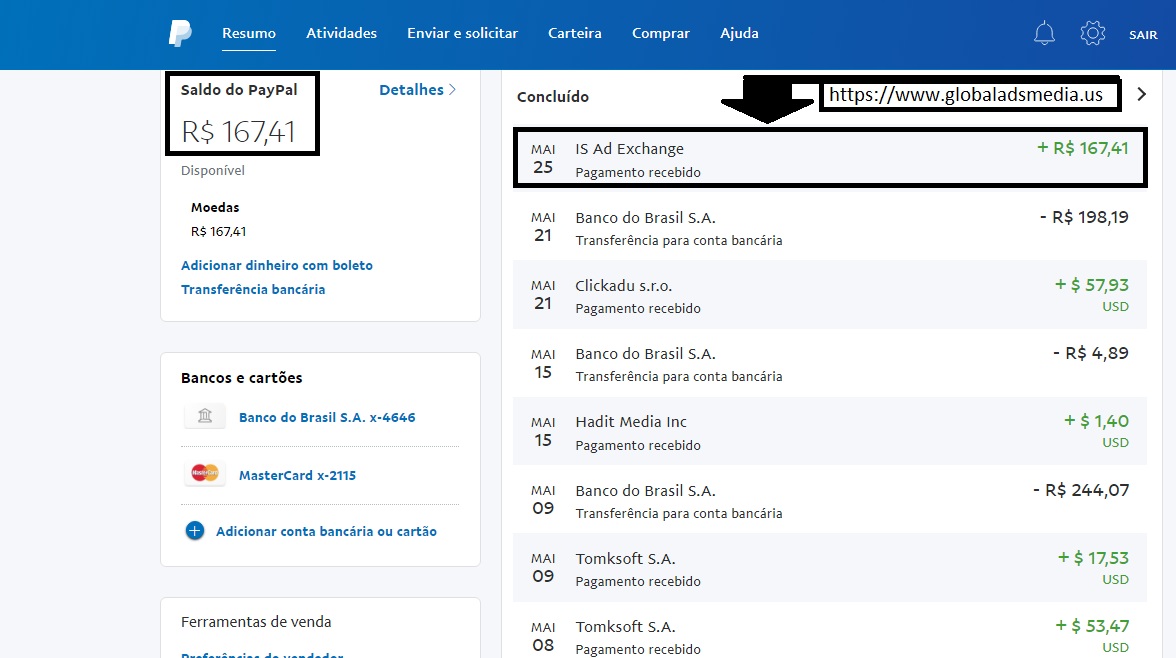Viewport: 1176px width, 658px height.
Task: Click the Ferramentas de venda heading
Action: coord(256,622)
